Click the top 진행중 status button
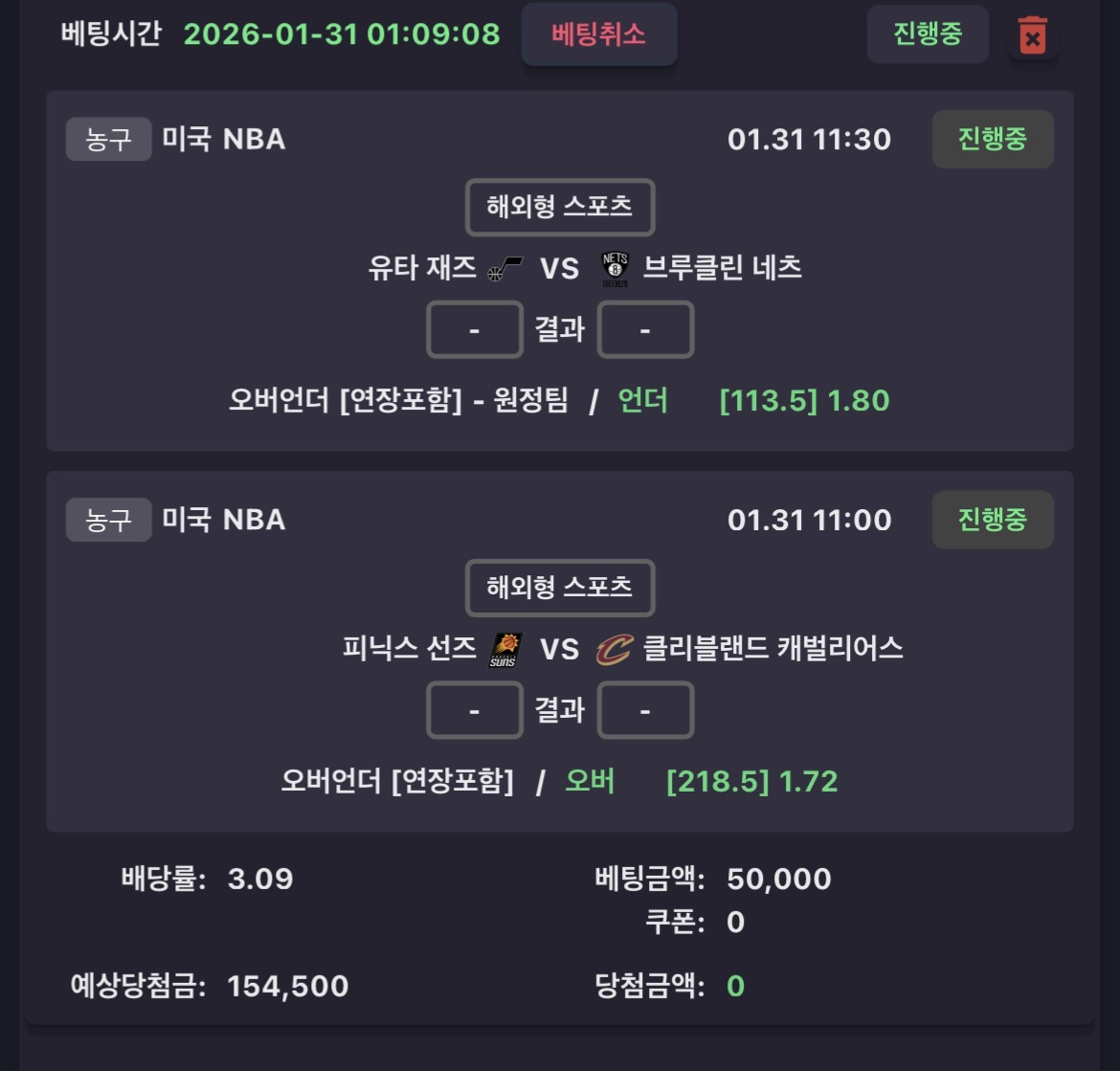 point(927,34)
